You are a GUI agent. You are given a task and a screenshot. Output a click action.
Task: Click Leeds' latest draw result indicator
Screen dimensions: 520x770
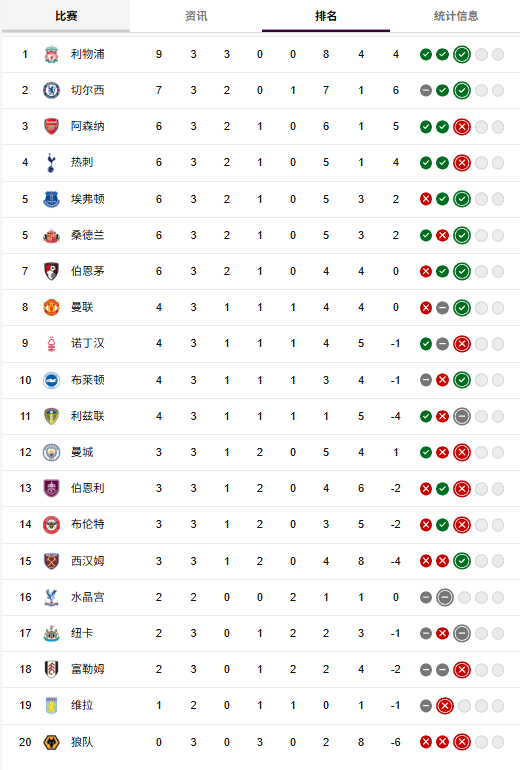coord(462,416)
